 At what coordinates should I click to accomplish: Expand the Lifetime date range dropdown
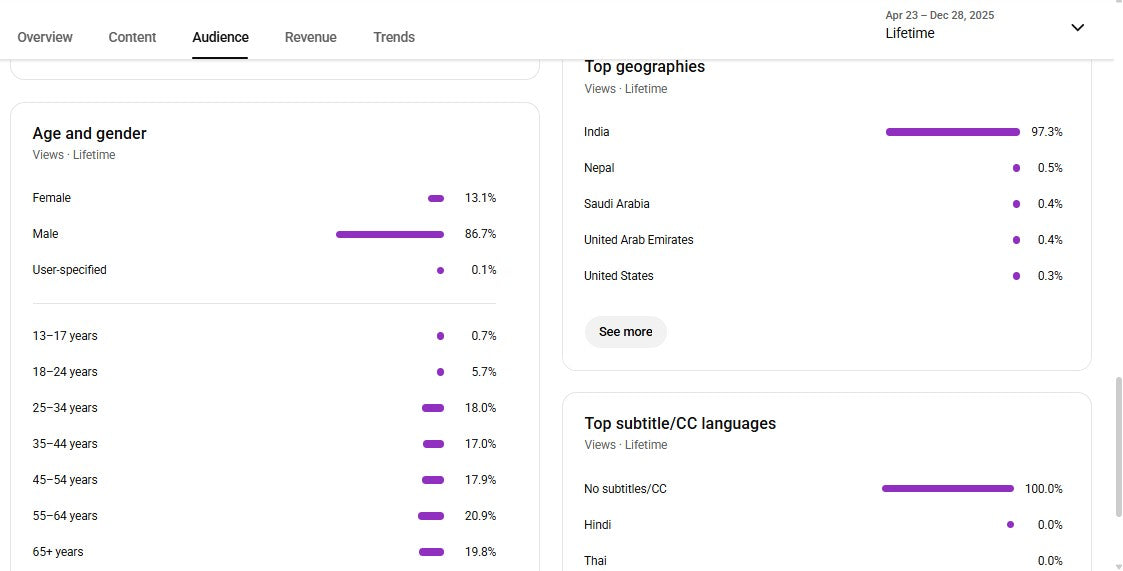pyautogui.click(x=940, y=26)
